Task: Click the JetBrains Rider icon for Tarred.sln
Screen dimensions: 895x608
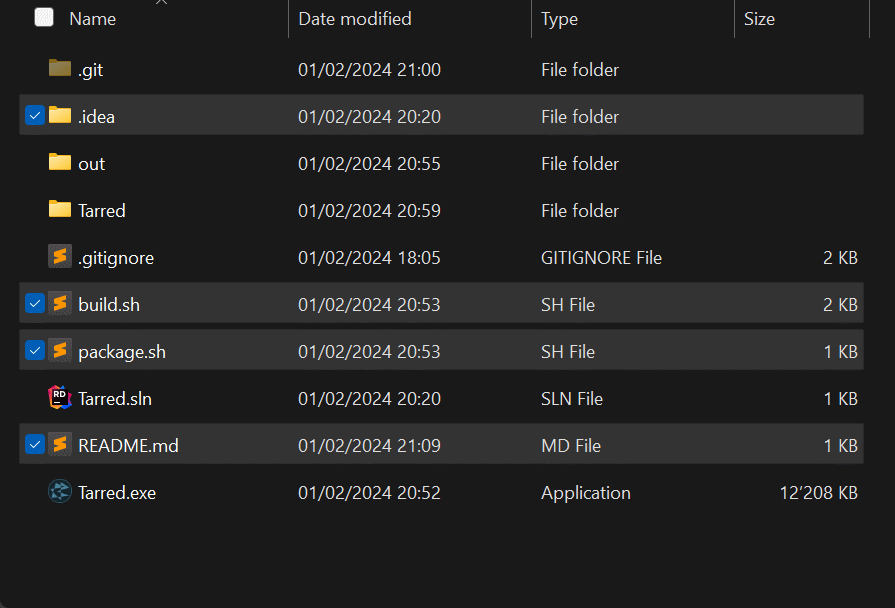Action: point(60,397)
